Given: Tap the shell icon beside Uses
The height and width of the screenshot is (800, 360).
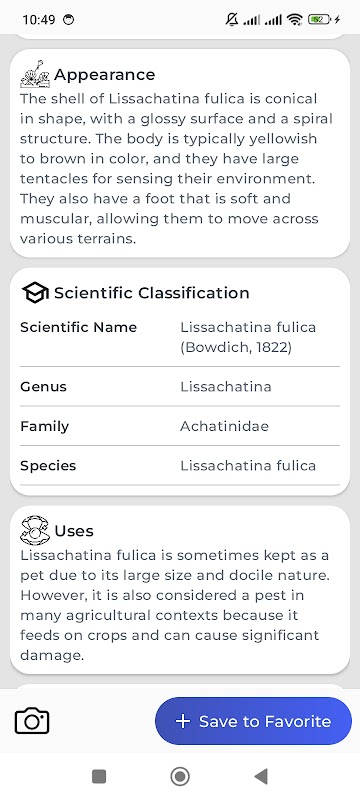Looking at the screenshot, I should [x=35, y=530].
